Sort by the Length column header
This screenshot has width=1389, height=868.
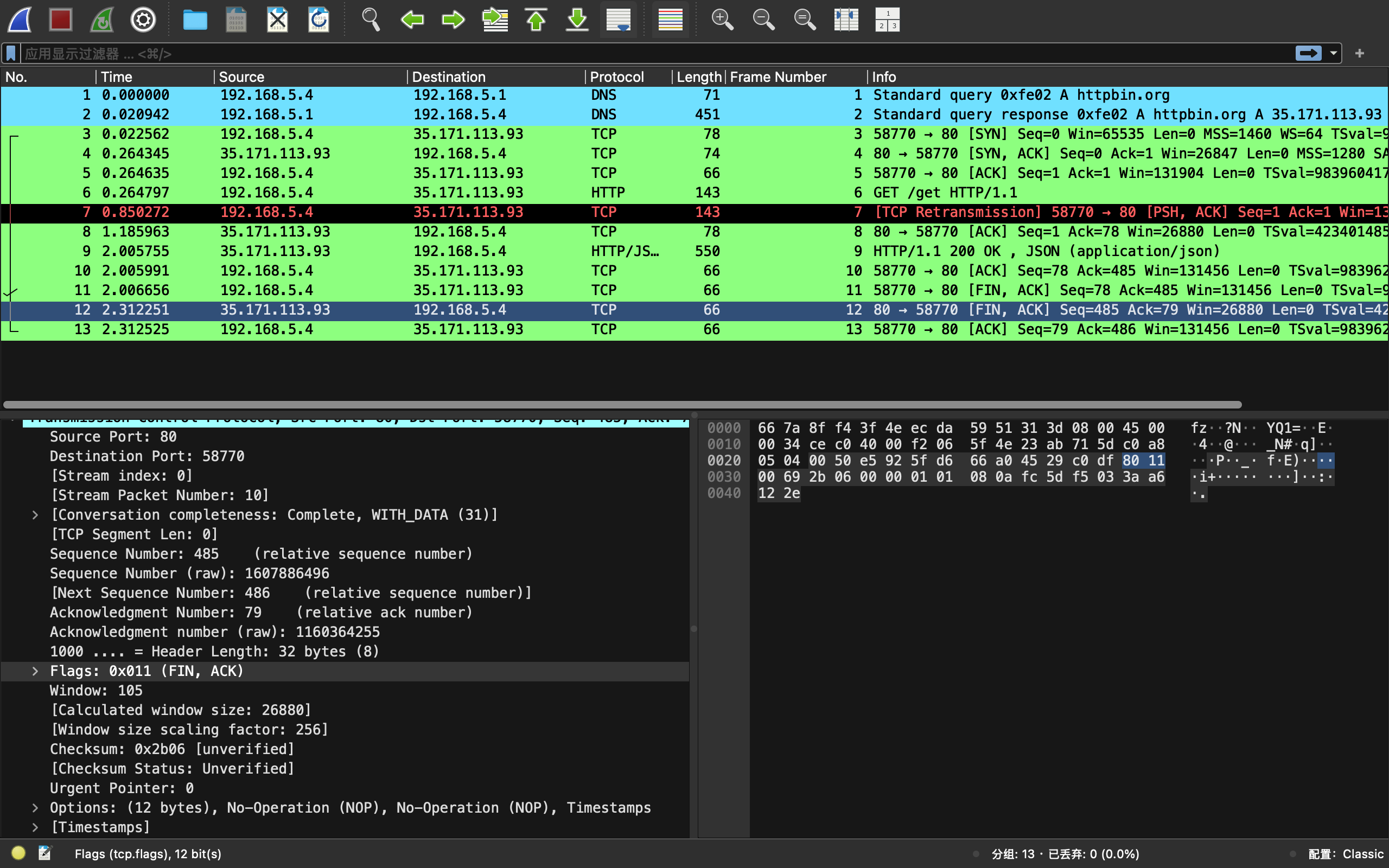coord(698,77)
